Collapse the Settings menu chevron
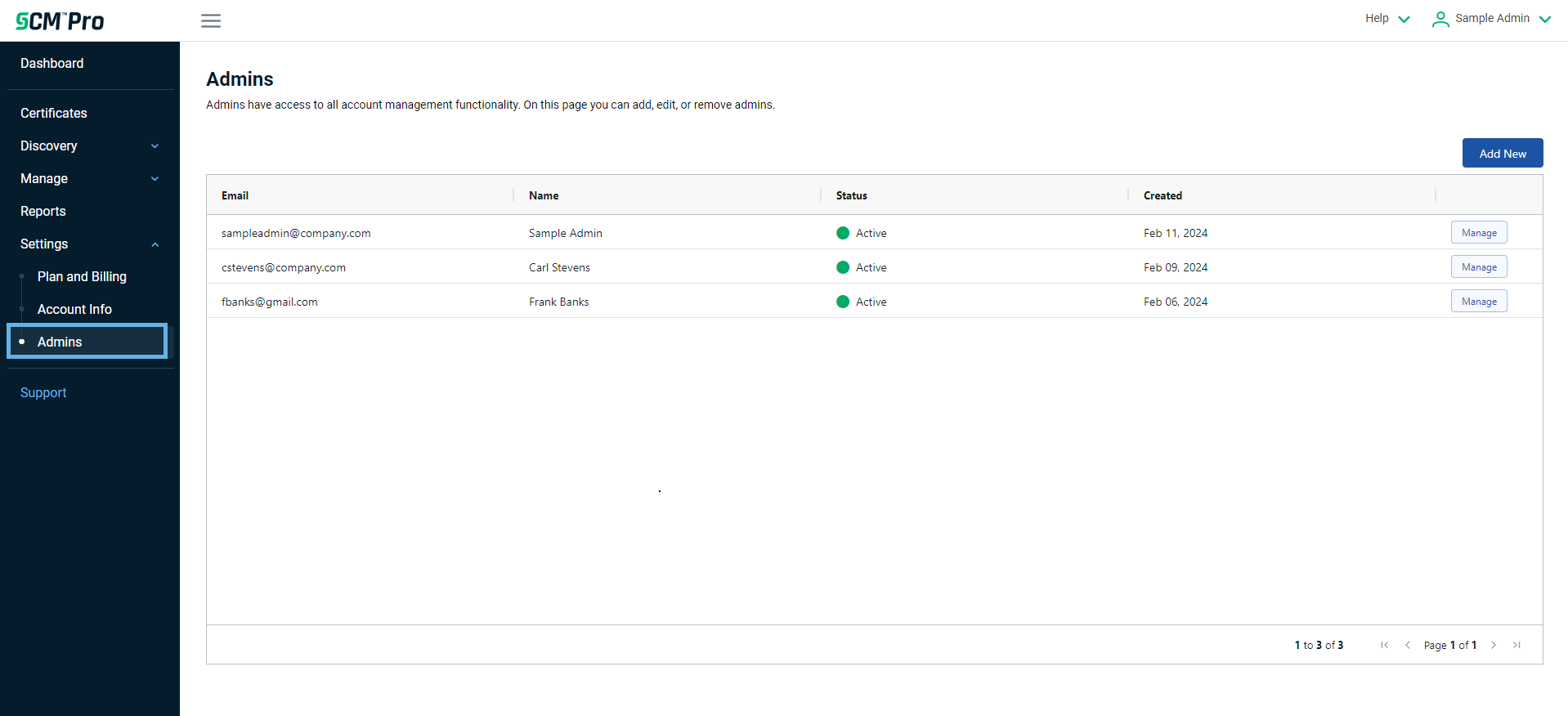This screenshot has width=1568, height=716. click(x=155, y=244)
